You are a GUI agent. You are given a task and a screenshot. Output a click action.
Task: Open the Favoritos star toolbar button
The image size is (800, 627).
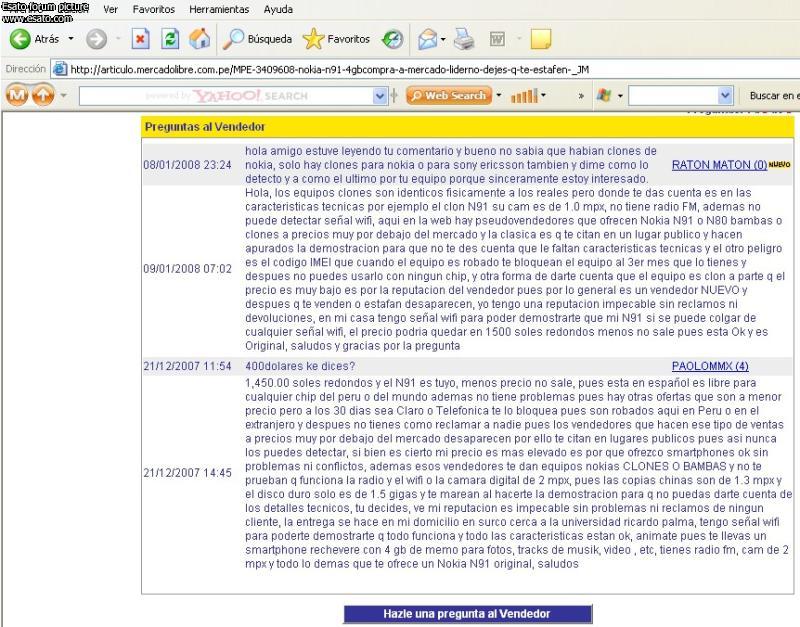pyautogui.click(x=336, y=39)
